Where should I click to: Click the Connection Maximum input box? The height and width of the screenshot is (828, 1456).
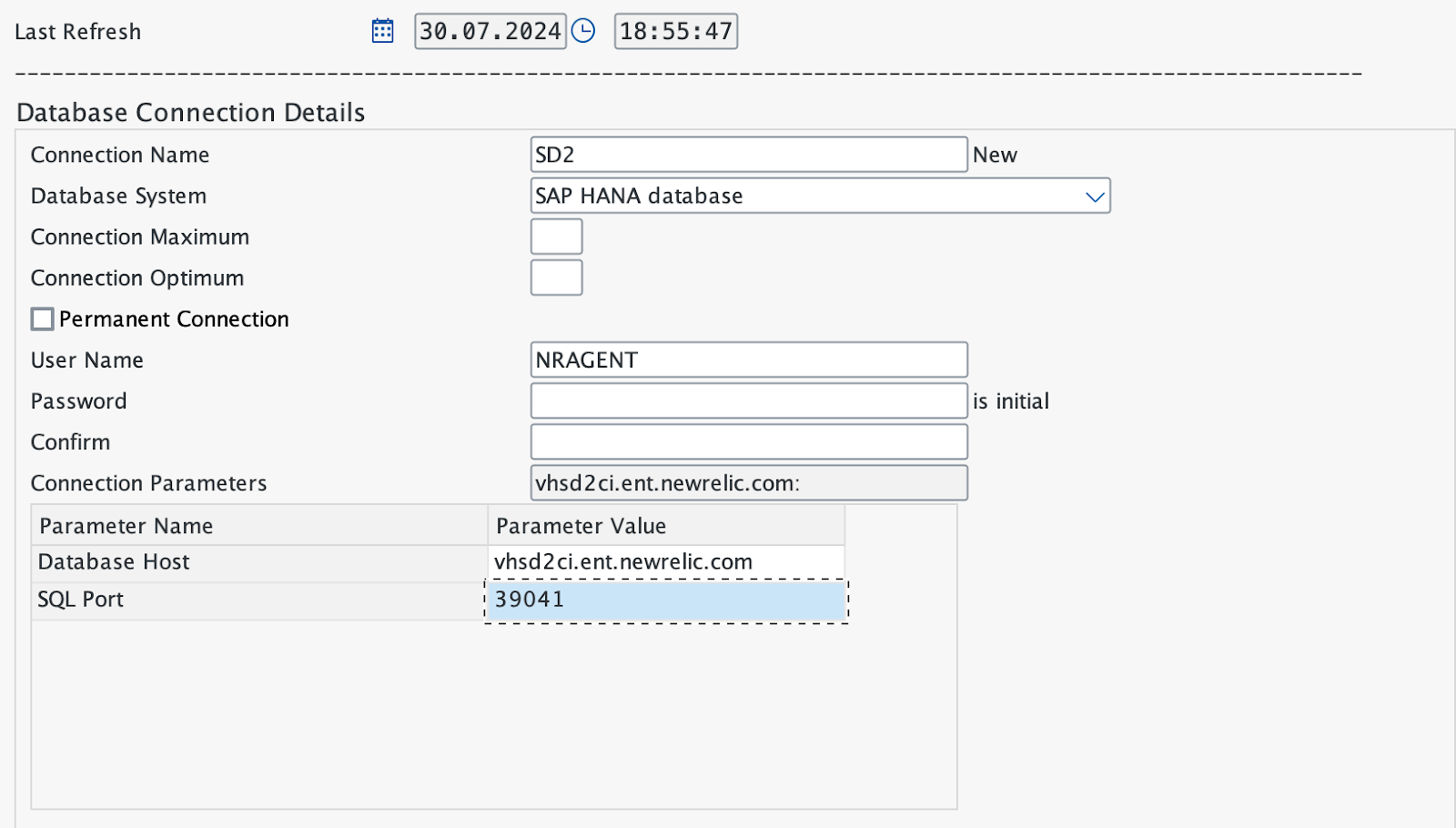[555, 236]
